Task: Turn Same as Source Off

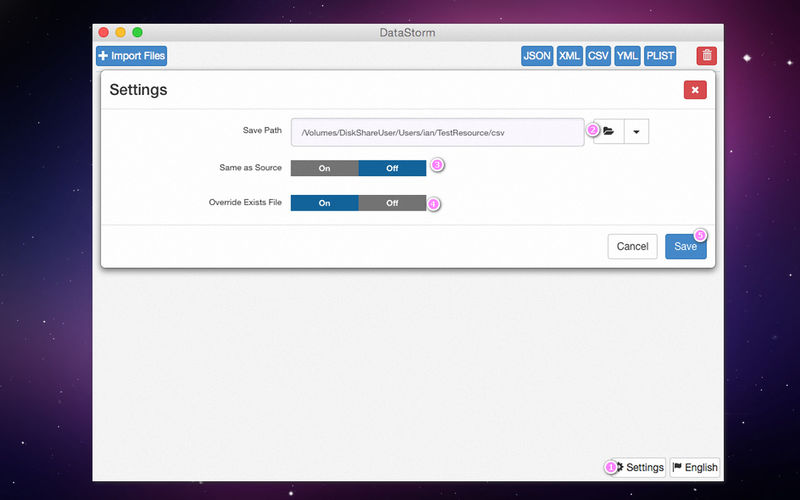Action: click(392, 168)
